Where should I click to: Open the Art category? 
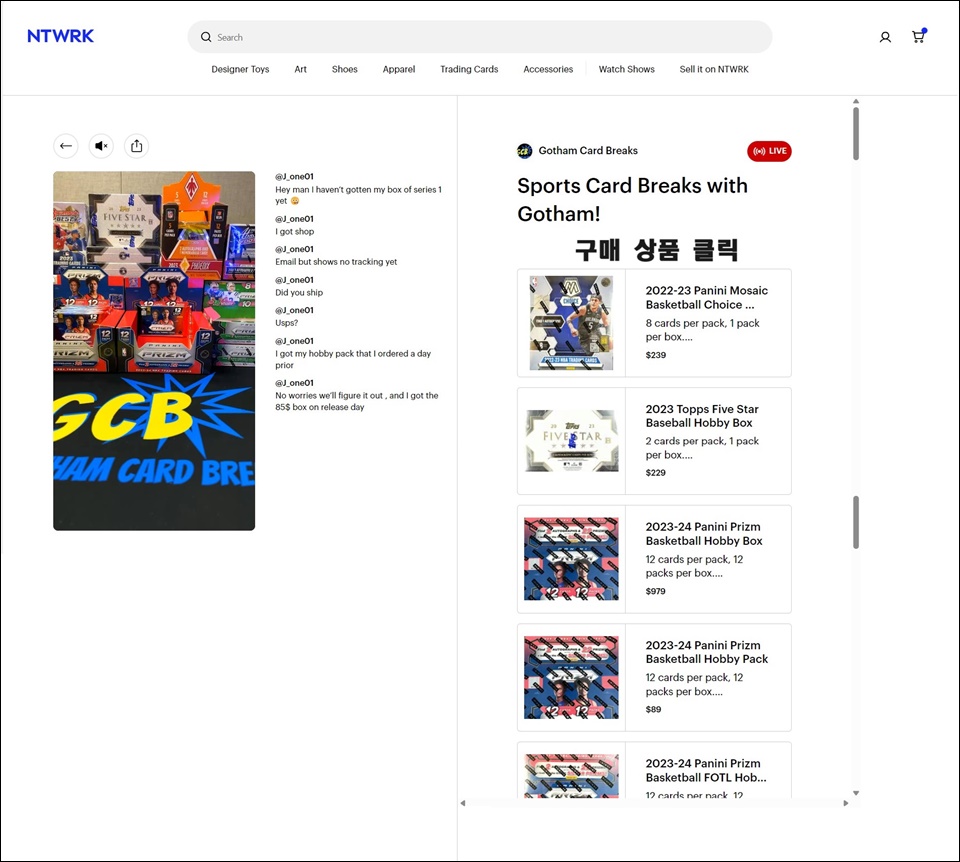pos(301,69)
